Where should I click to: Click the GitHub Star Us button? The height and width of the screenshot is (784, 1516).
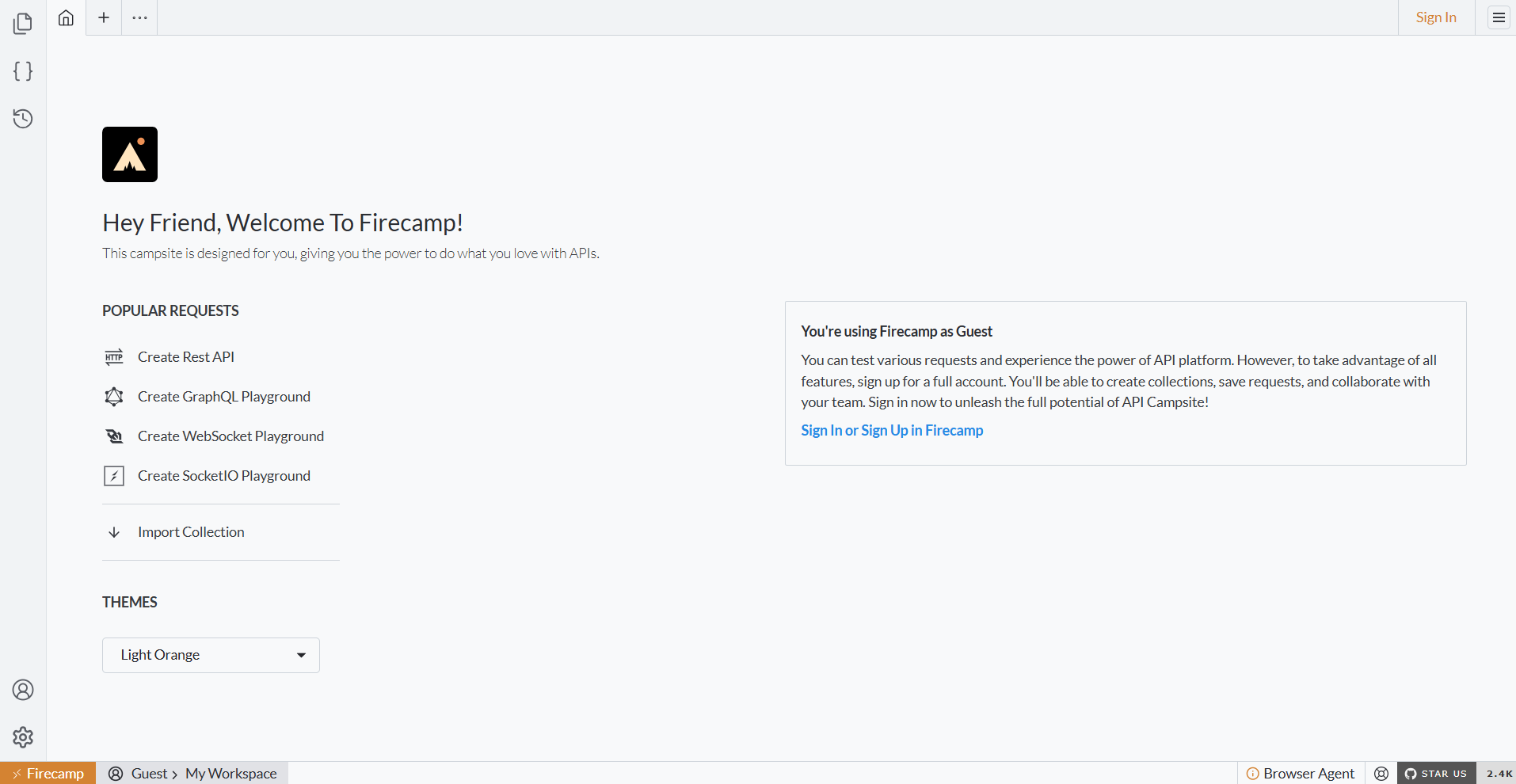[1437, 774]
